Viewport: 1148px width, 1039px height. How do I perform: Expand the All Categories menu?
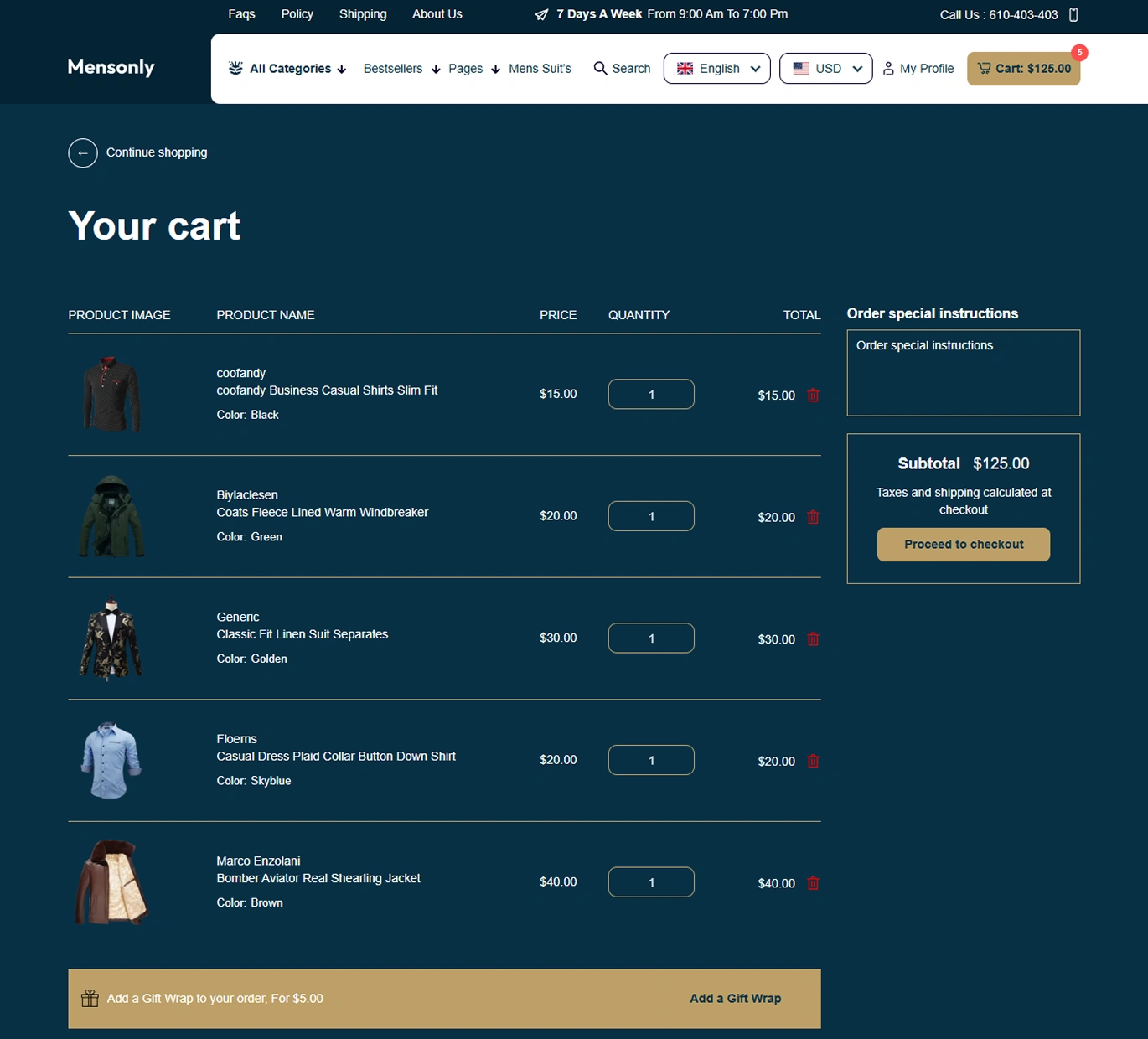[x=297, y=69]
